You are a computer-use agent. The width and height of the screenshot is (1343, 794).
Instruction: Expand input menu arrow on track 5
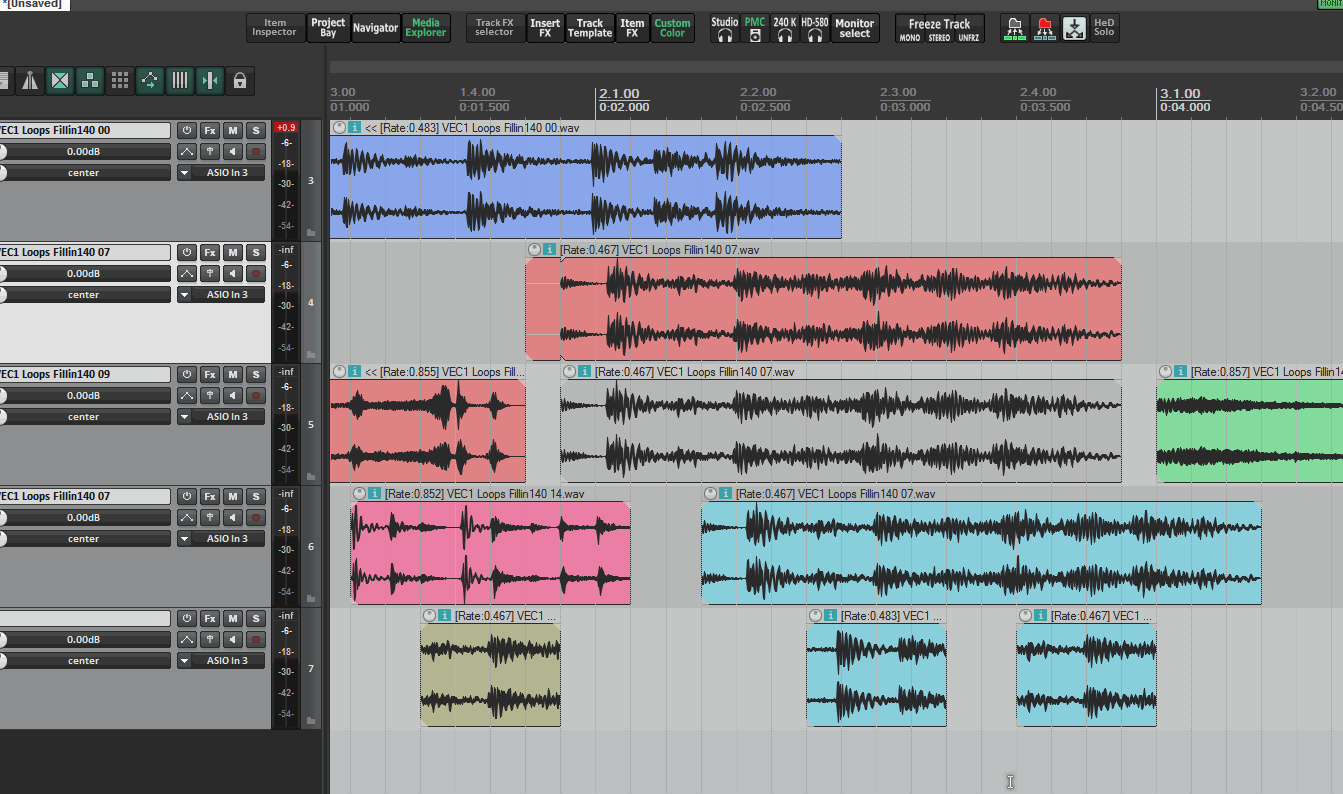pos(184,417)
